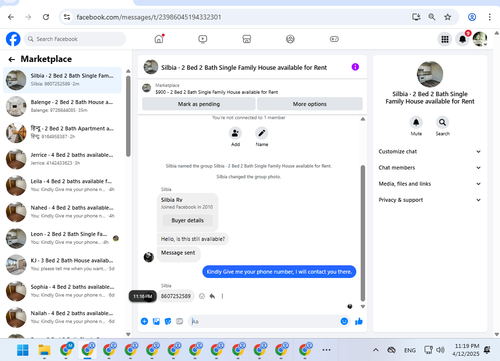Open conversation information purple icon
The width and height of the screenshot is (500, 361).
(x=355, y=67)
